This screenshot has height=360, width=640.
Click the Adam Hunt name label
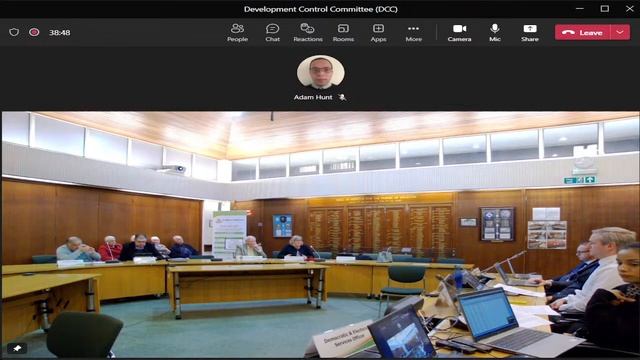[313, 97]
